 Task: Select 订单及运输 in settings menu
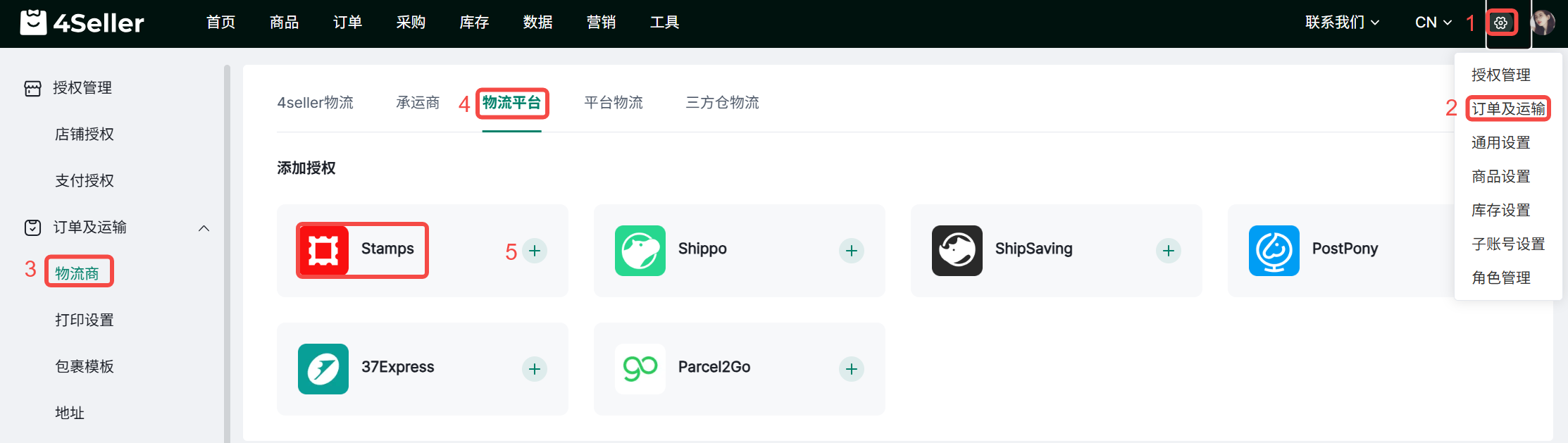pyautogui.click(x=1508, y=108)
